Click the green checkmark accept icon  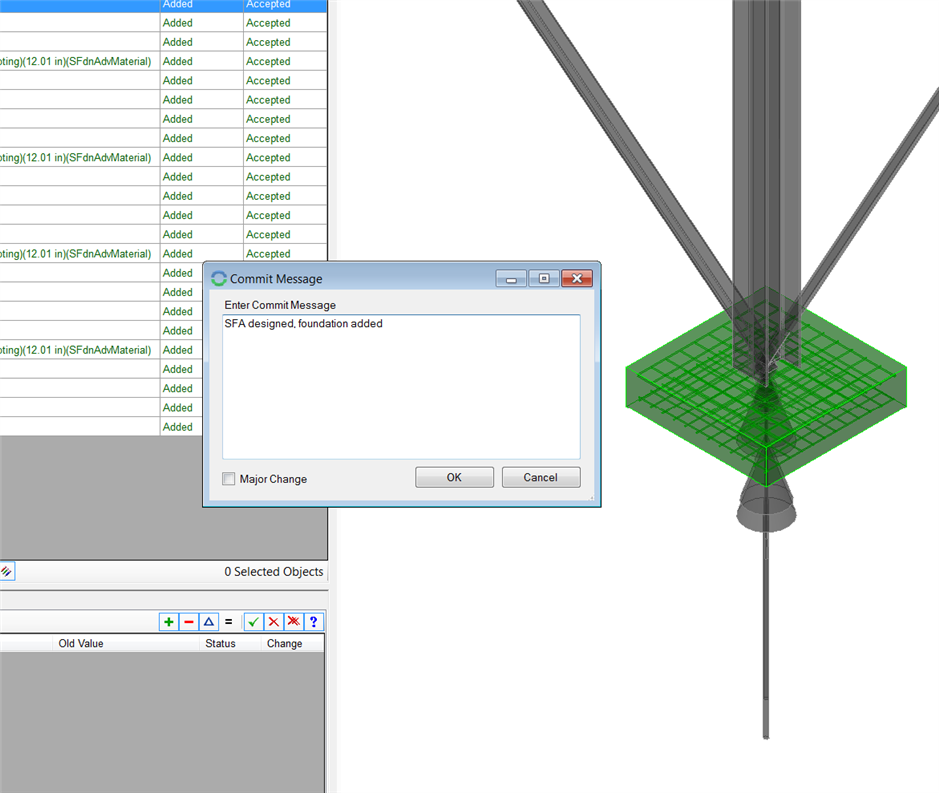pyautogui.click(x=254, y=622)
